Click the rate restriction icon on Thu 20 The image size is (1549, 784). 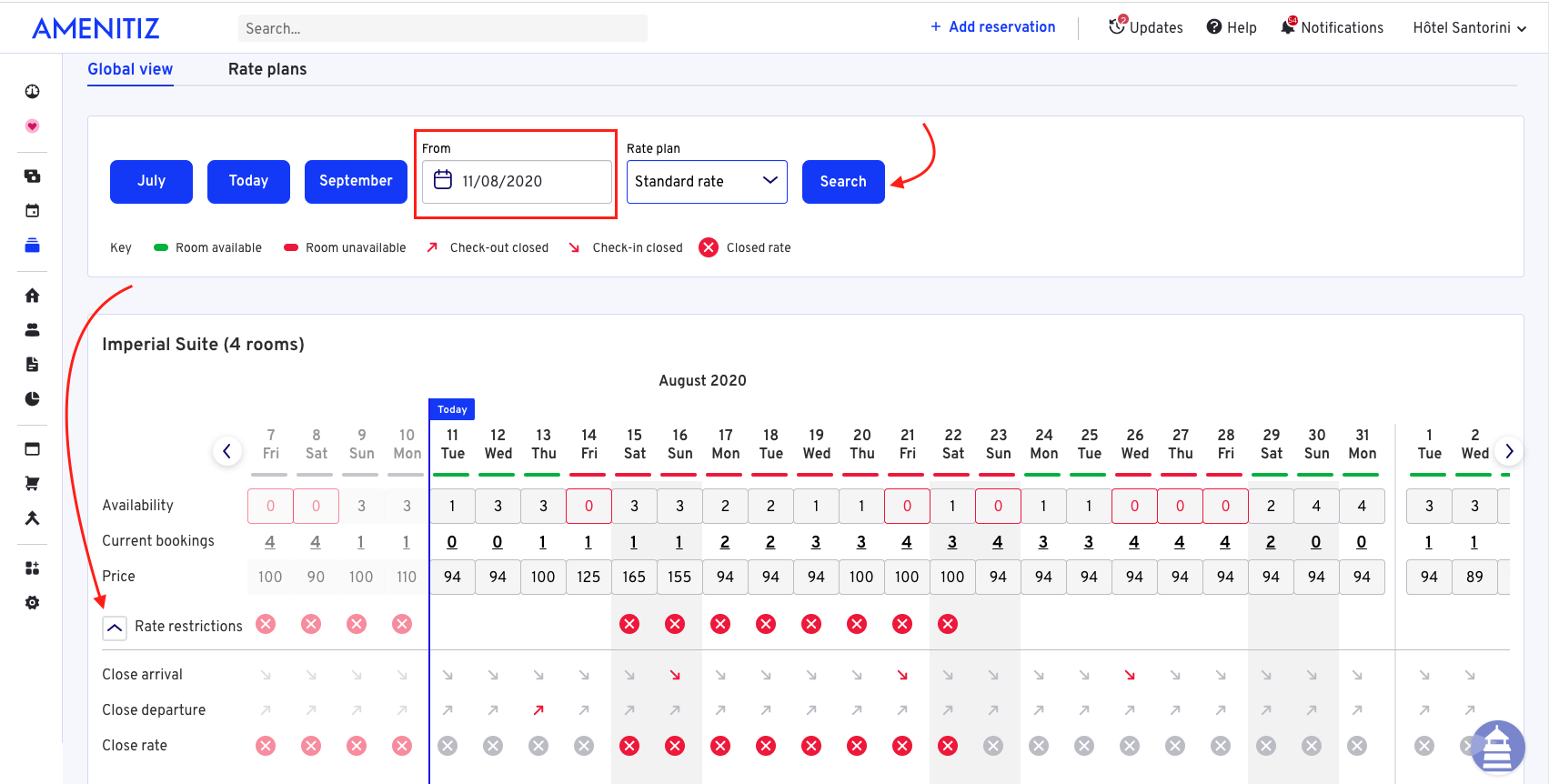(857, 624)
